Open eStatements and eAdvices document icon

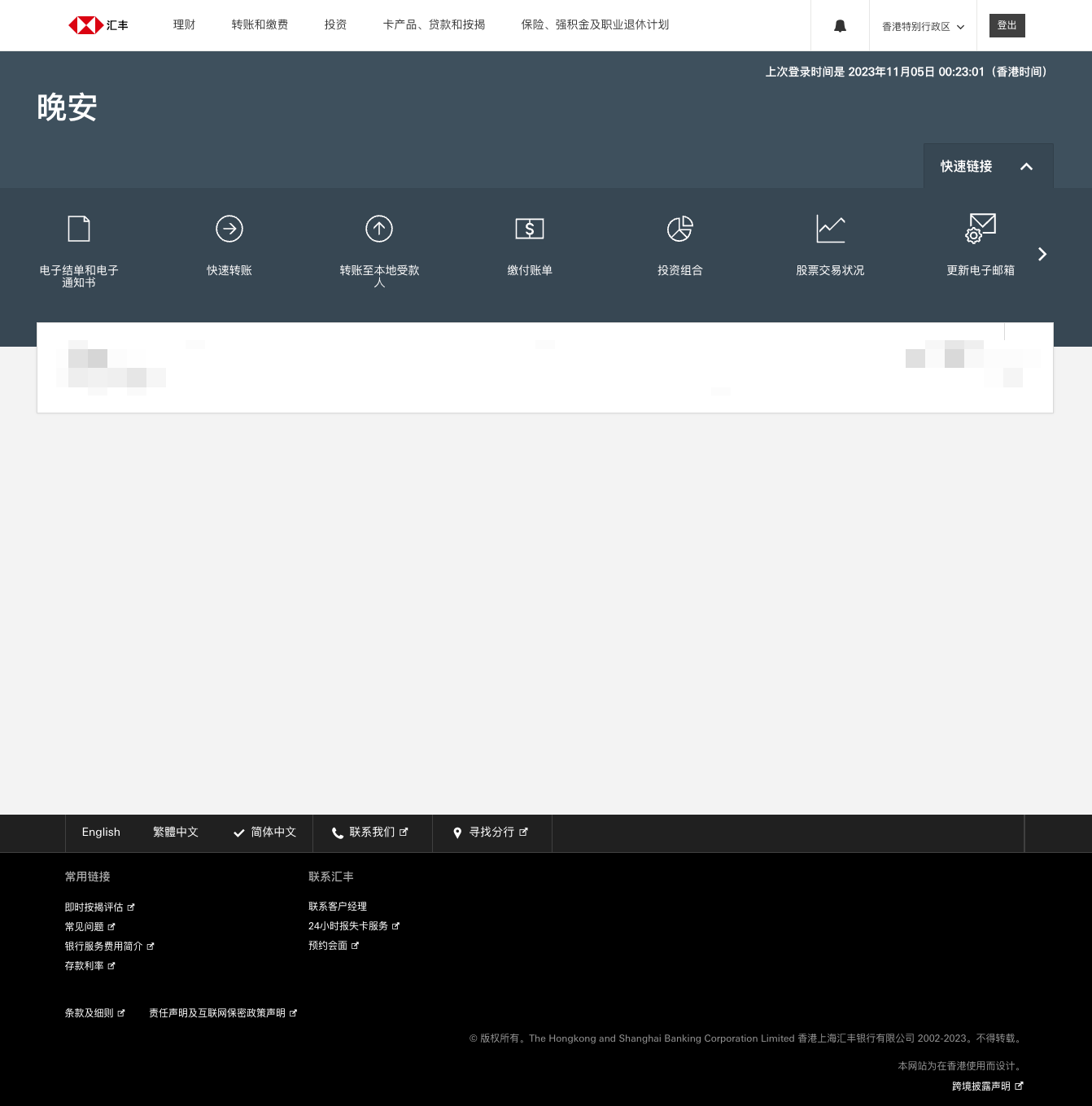79,229
